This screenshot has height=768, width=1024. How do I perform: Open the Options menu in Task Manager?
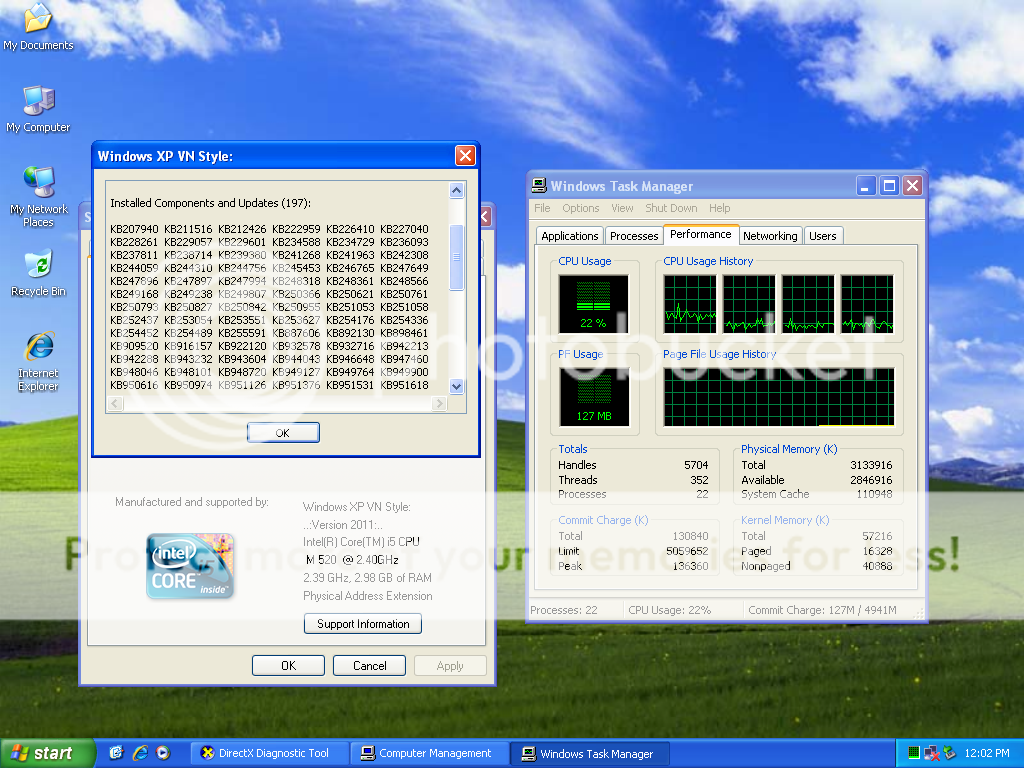(x=581, y=208)
